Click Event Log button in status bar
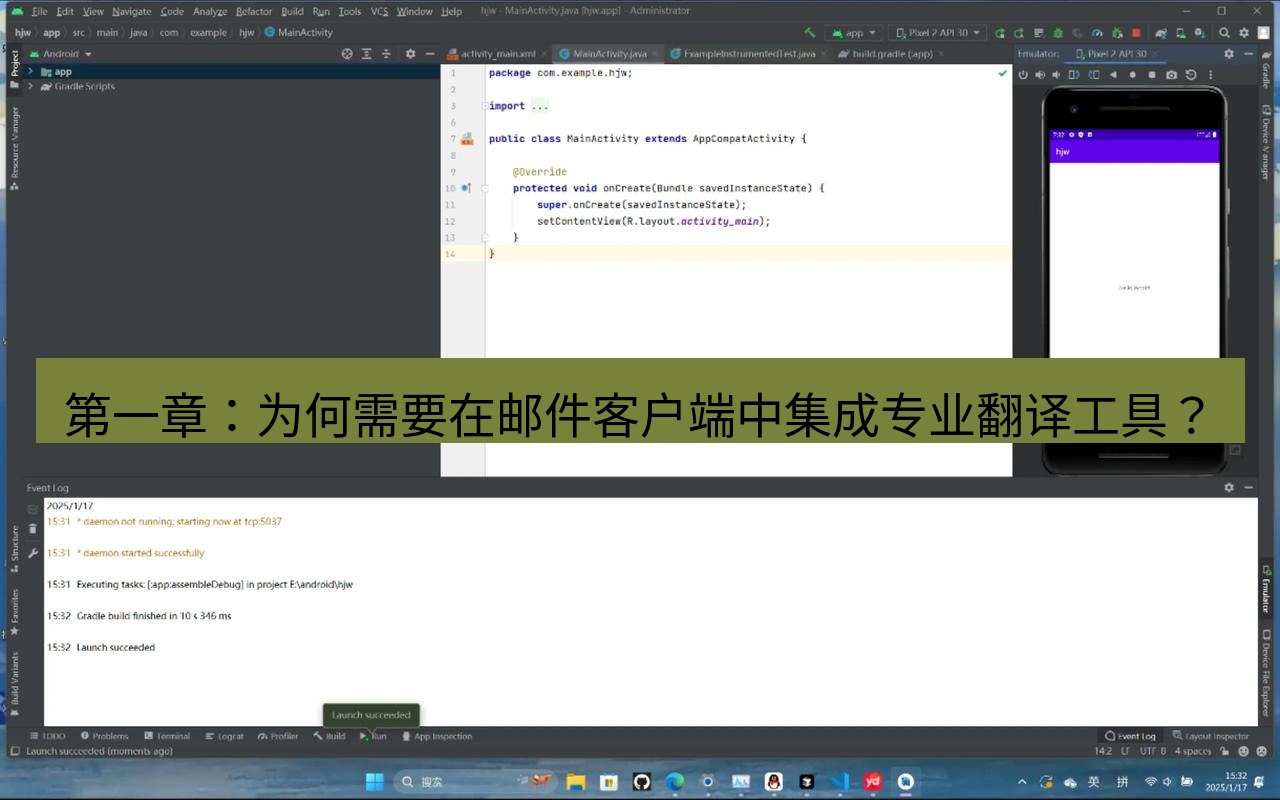 click(x=1130, y=736)
